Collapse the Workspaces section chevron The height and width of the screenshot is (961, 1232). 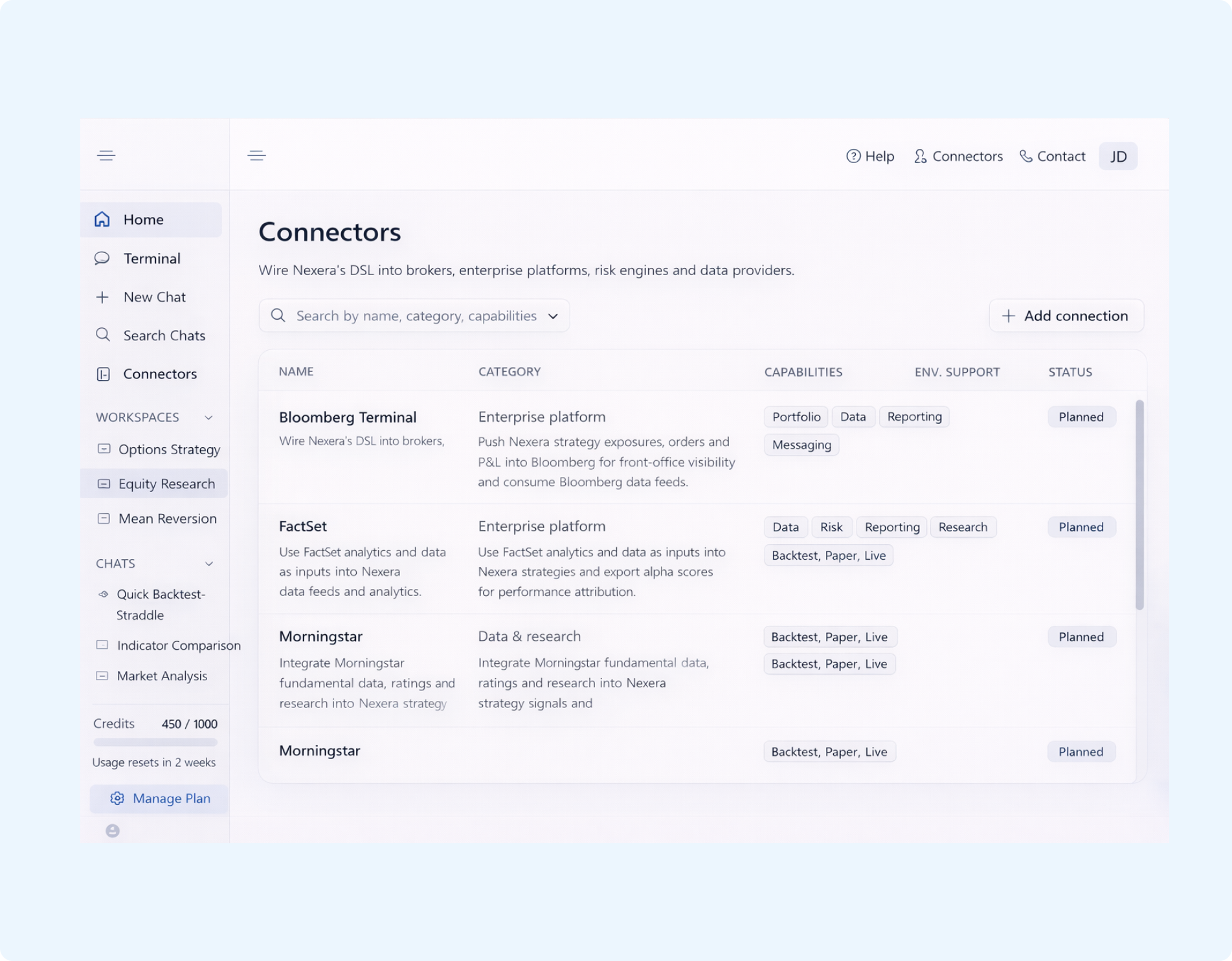pyautogui.click(x=208, y=417)
